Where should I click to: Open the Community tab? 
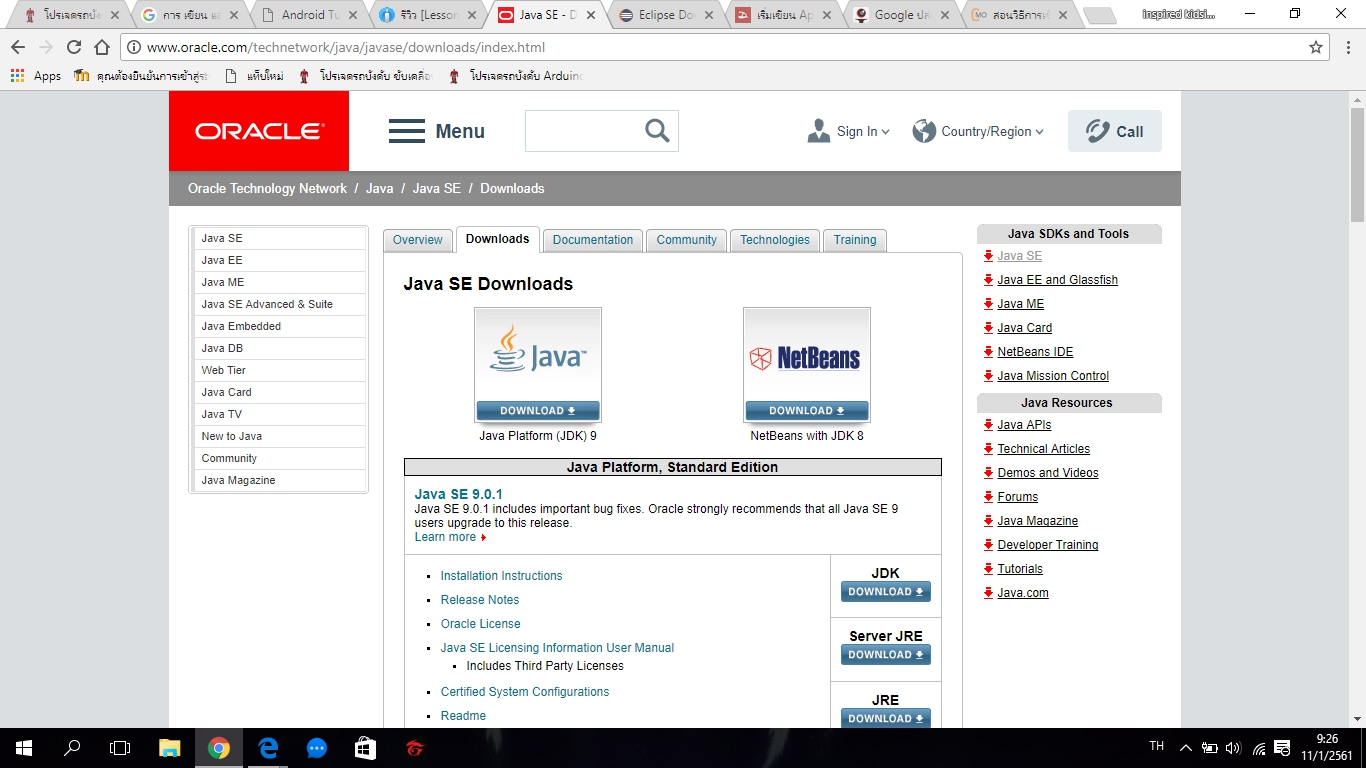point(687,240)
